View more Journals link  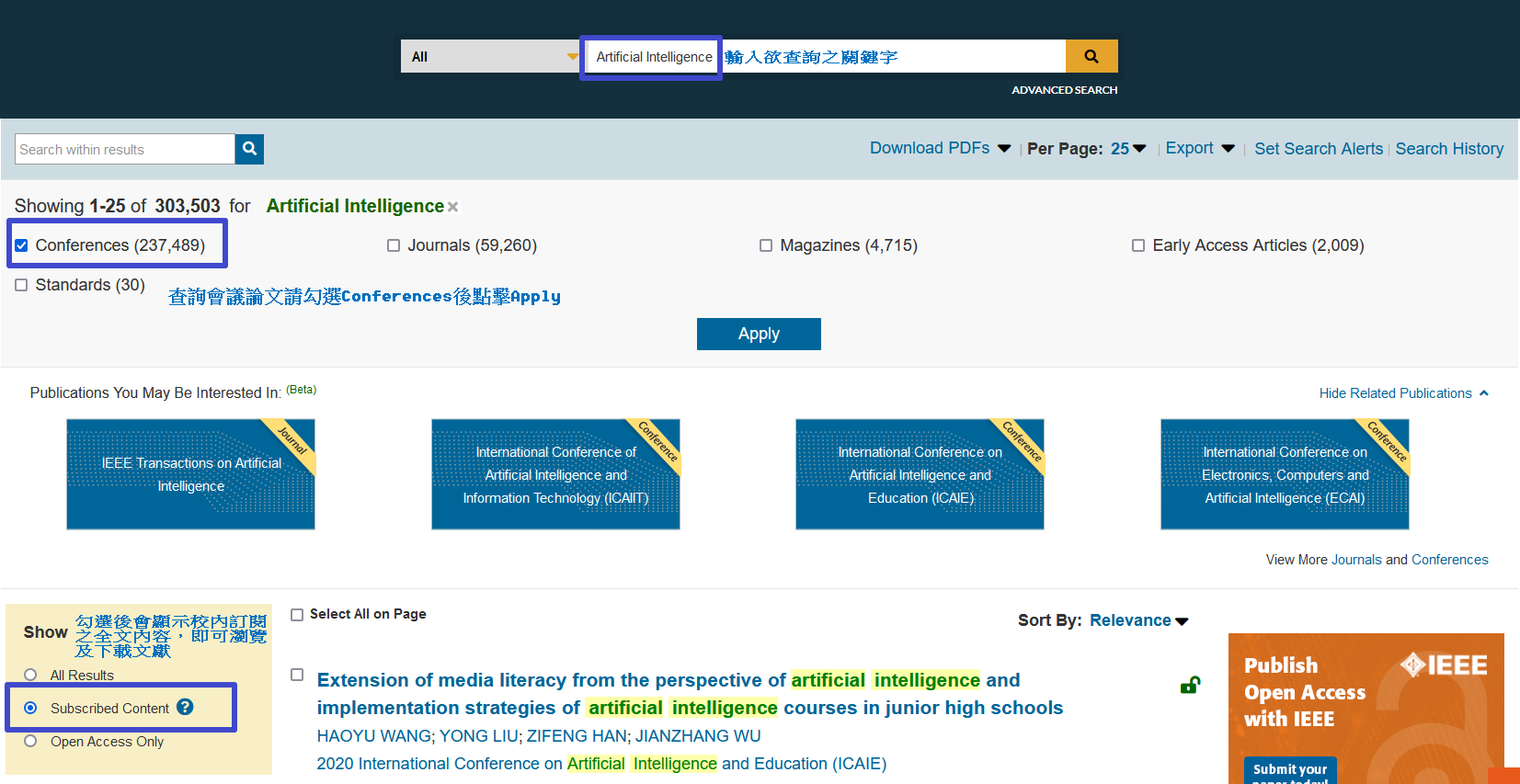pyautogui.click(x=1356, y=560)
